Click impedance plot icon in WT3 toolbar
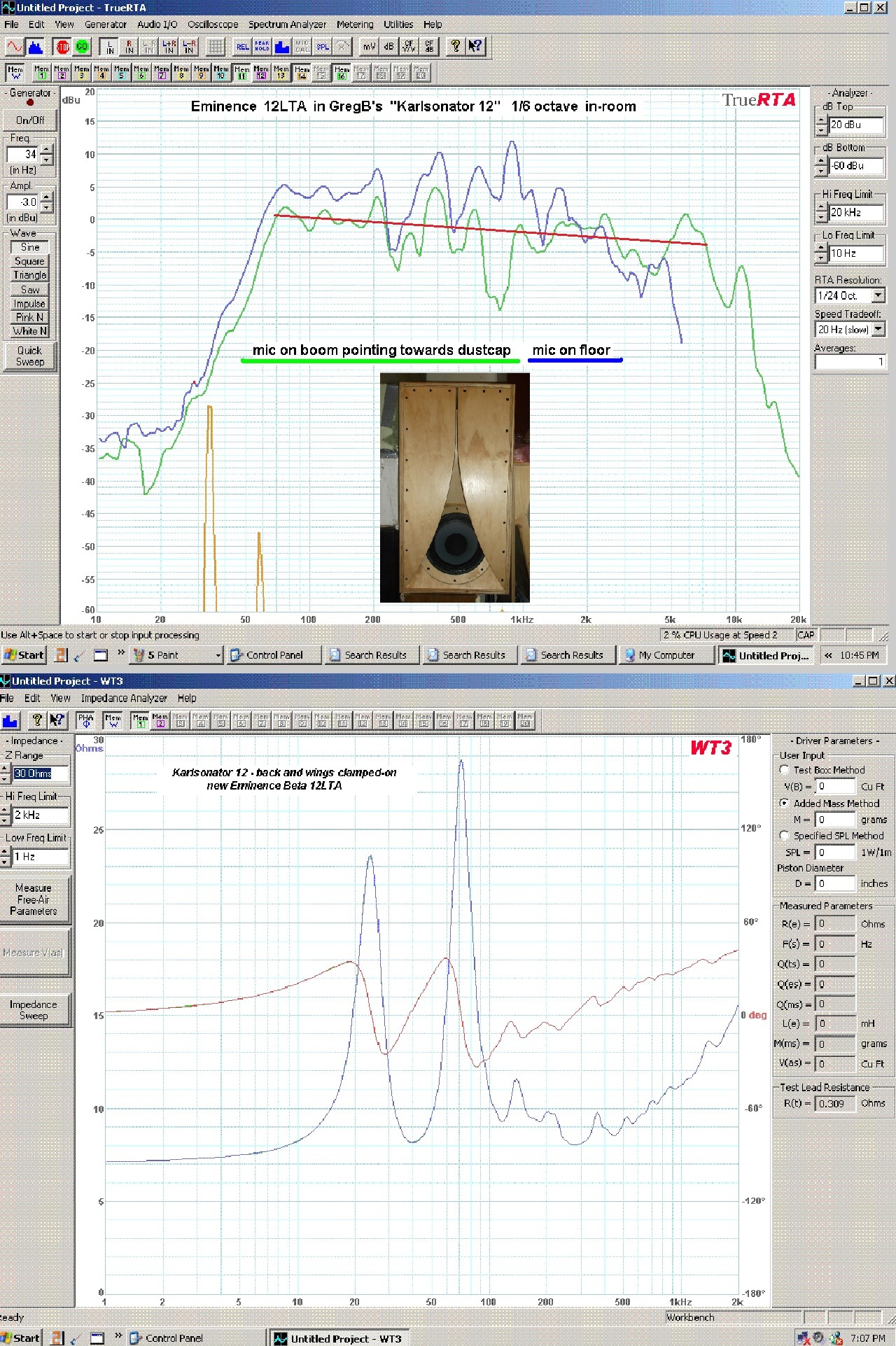Image resolution: width=896 pixels, height=1346 pixels. 10,720
